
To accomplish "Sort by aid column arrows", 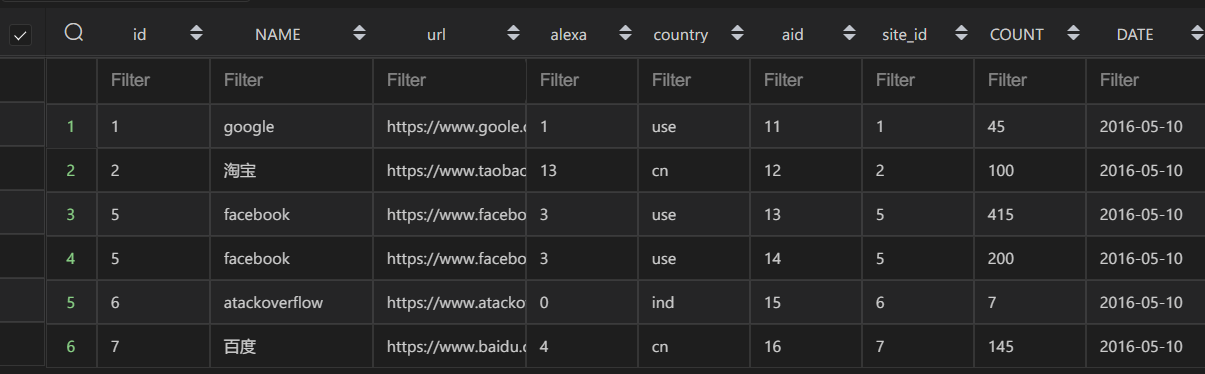I will pyautogui.click(x=849, y=33).
